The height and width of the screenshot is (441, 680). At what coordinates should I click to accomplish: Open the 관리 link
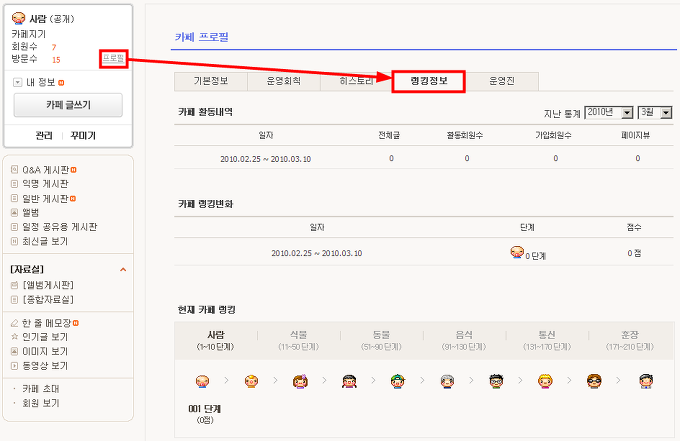click(44, 136)
